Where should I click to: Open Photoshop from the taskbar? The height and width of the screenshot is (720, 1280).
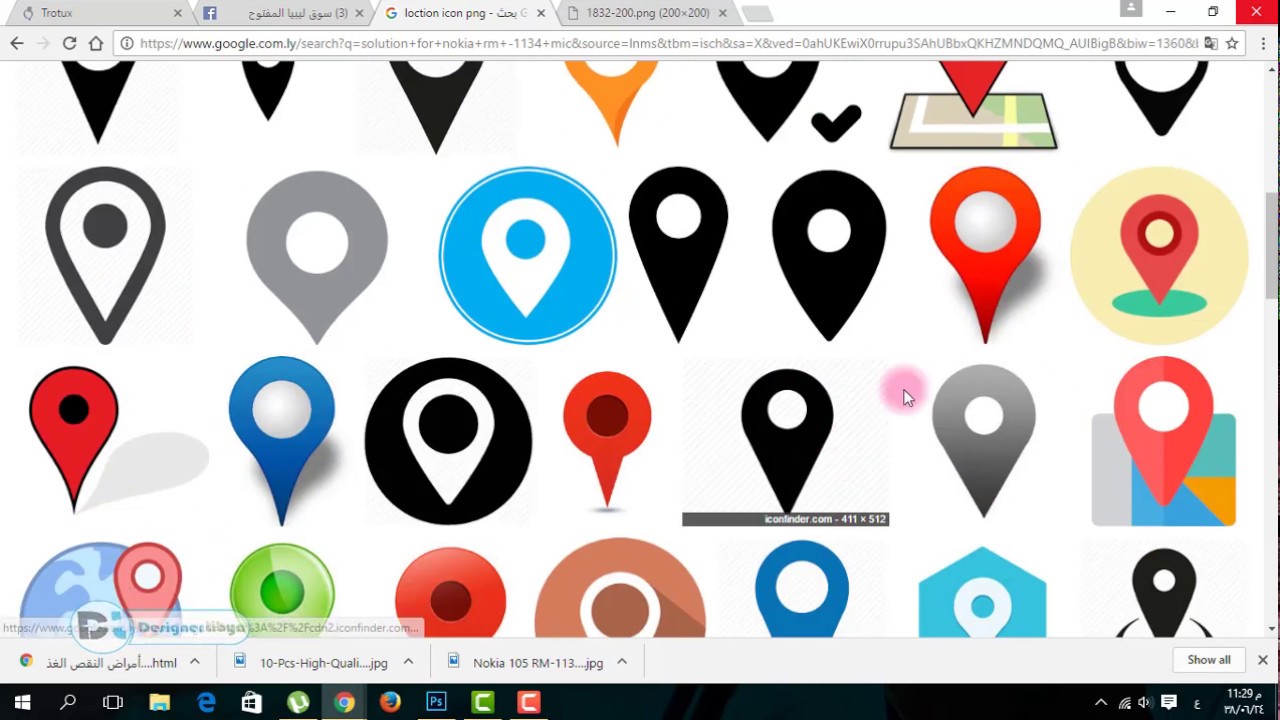tap(436, 702)
